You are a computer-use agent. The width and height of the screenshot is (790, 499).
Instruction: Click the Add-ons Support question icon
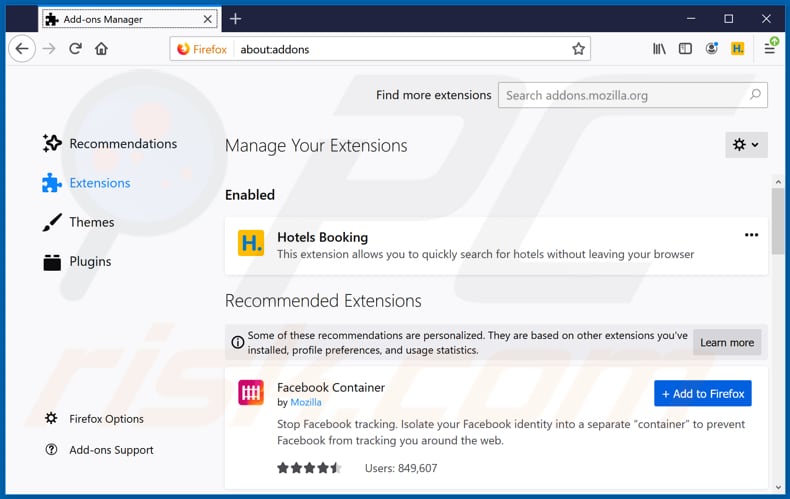pyautogui.click(x=51, y=449)
